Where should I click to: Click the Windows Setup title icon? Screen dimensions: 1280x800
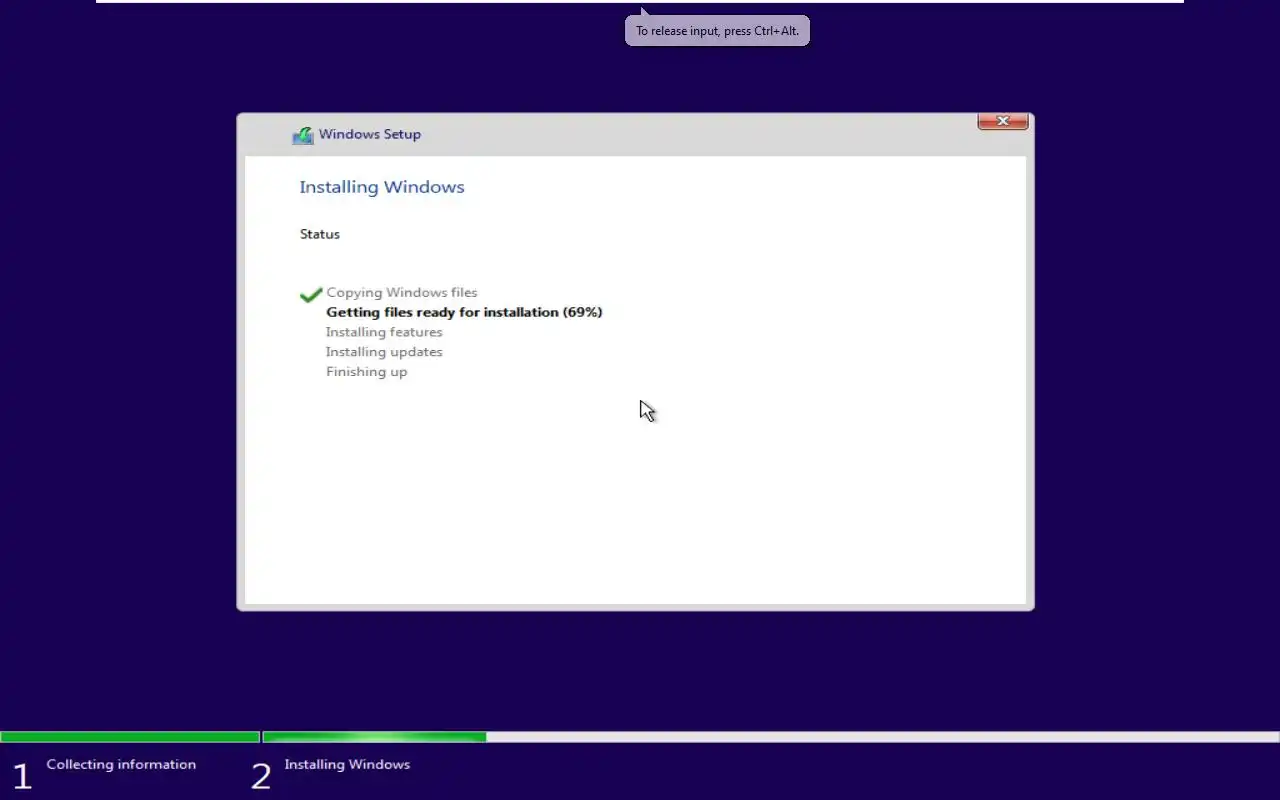tap(303, 135)
